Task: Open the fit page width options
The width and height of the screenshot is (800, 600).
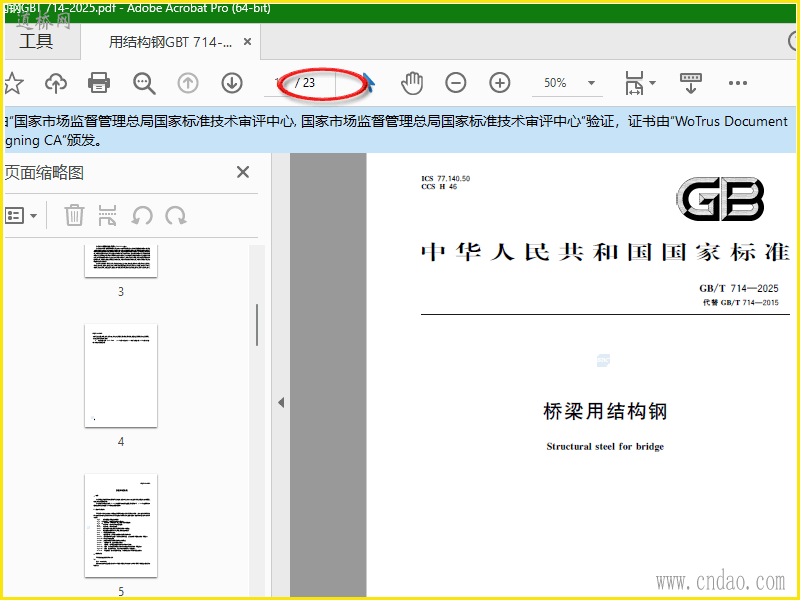Action: [640, 83]
